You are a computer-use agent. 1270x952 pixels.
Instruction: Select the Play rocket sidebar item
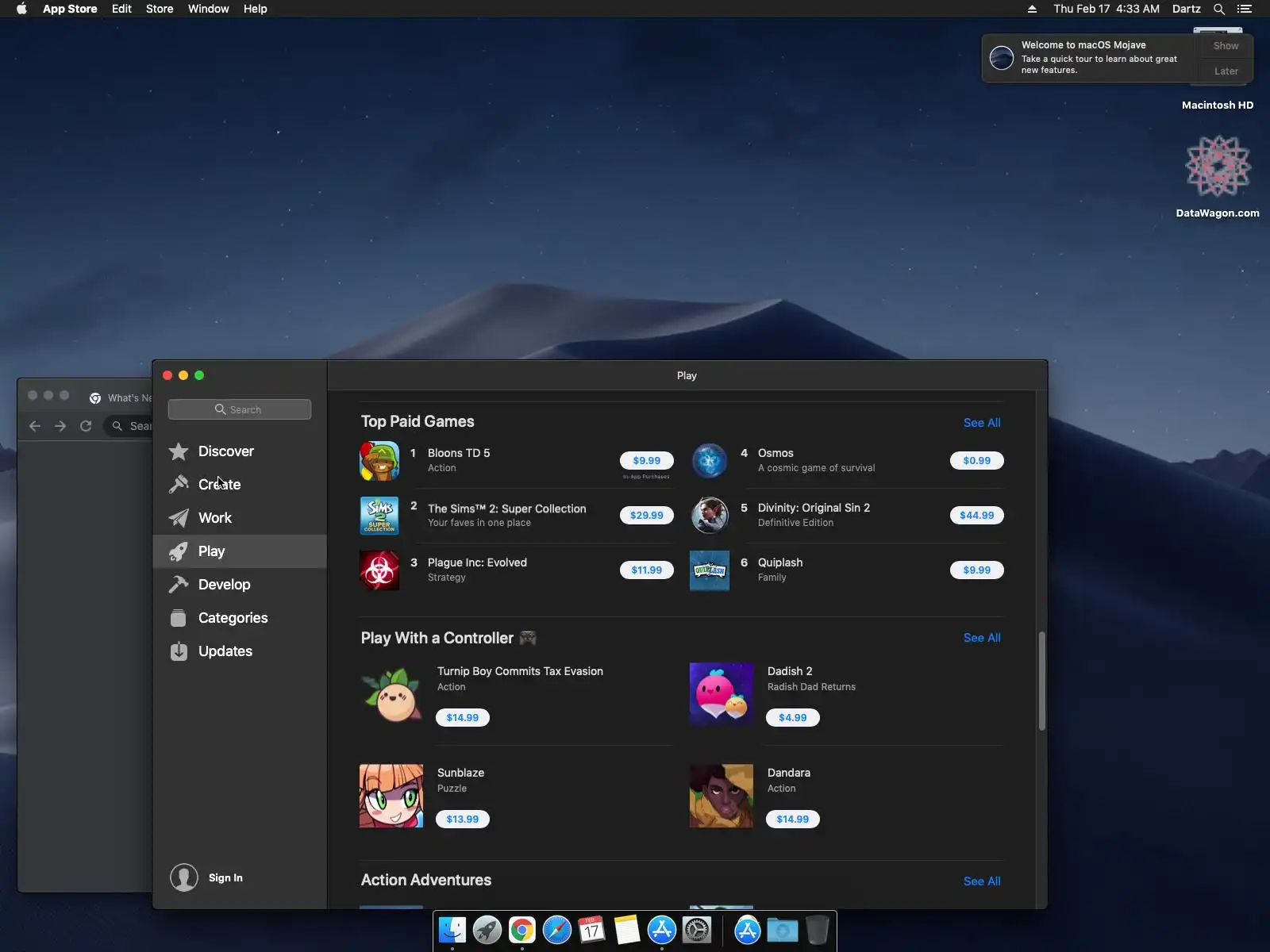pyautogui.click(x=239, y=551)
